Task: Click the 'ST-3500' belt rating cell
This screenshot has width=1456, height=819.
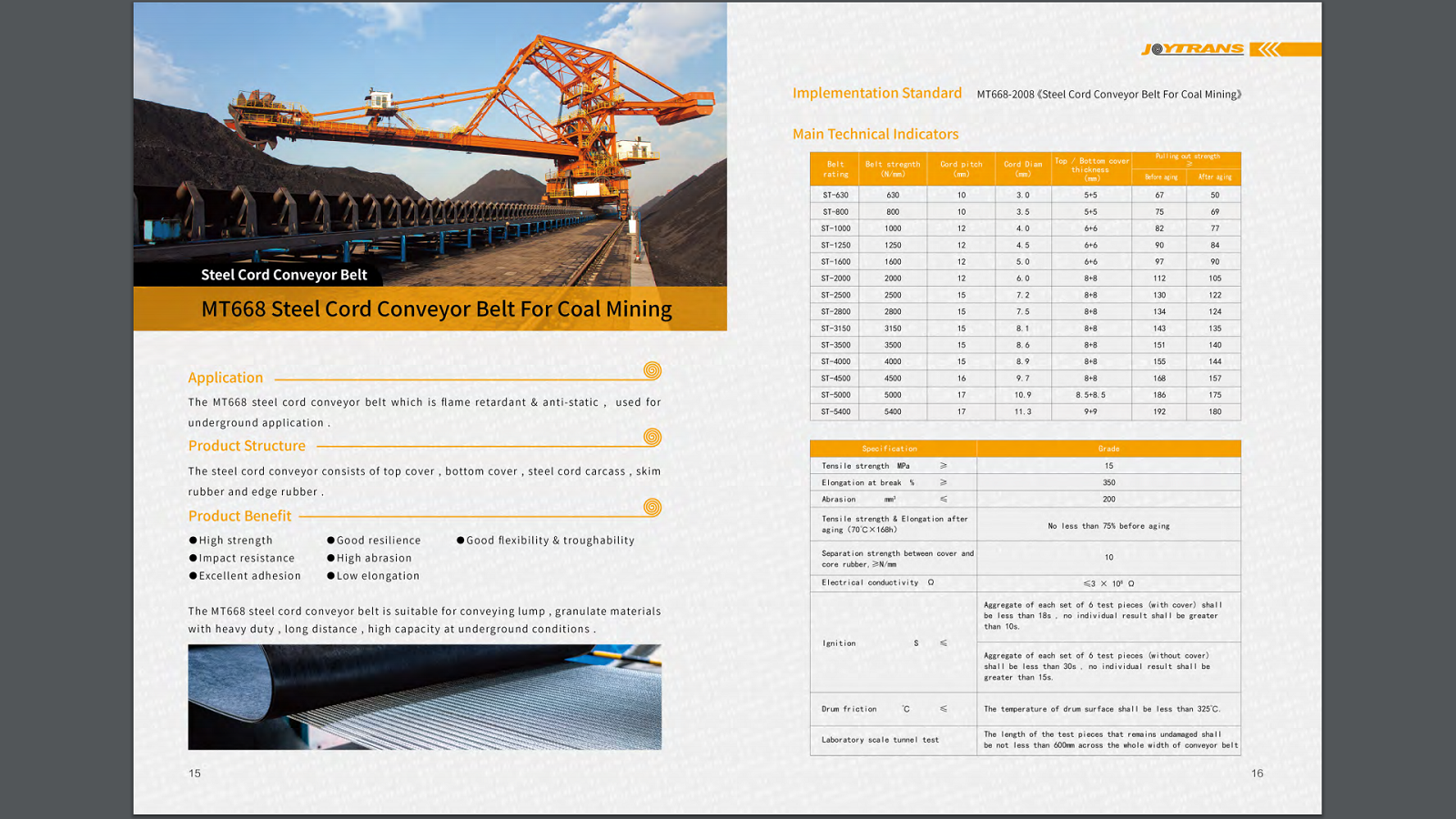Action: coord(835,346)
